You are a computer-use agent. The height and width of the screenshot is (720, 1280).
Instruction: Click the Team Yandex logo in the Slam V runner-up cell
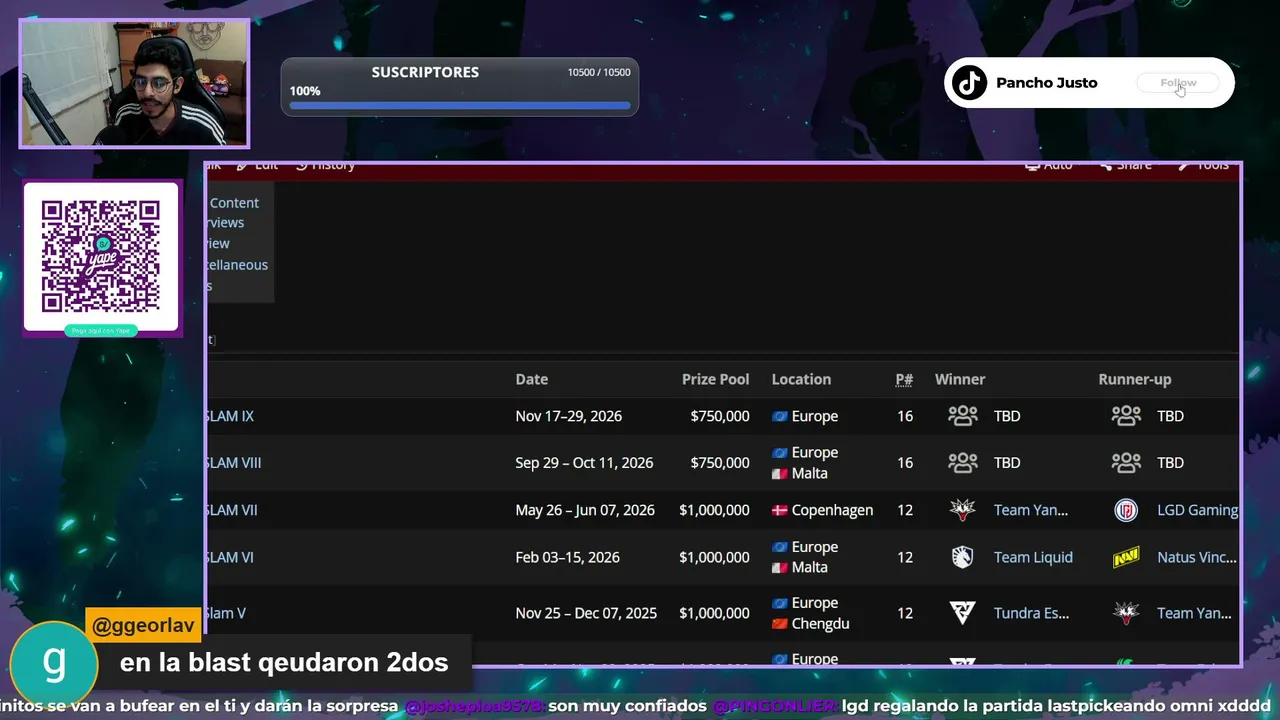click(x=1126, y=613)
